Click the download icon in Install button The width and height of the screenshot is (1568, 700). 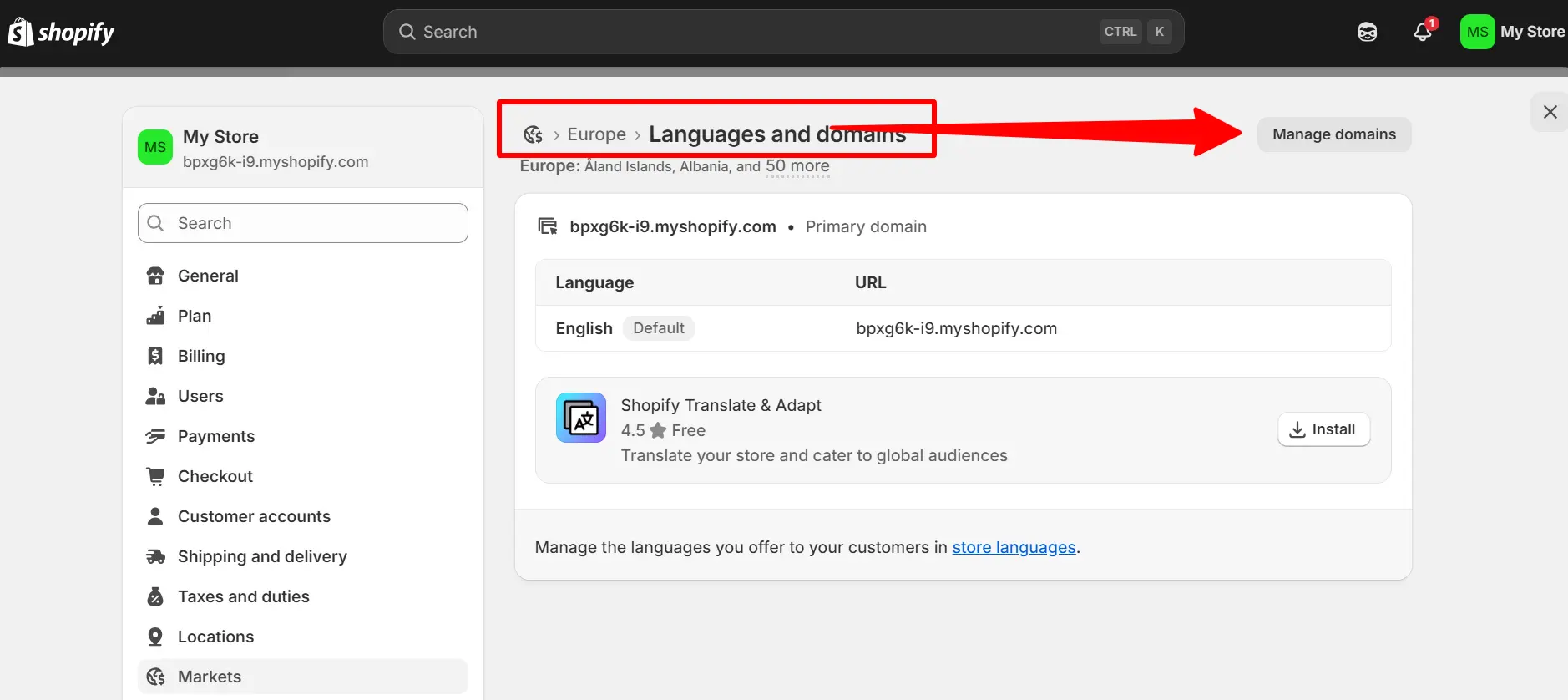(1297, 429)
